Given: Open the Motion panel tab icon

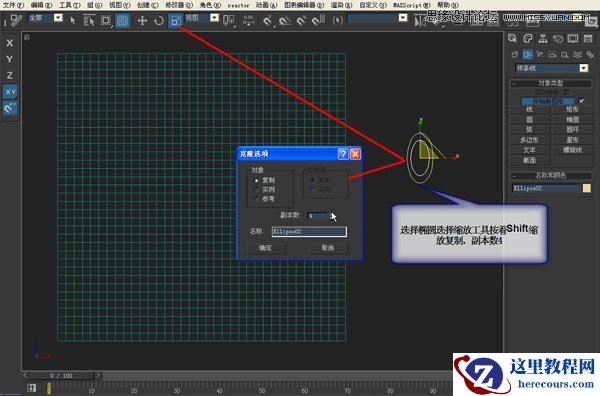Looking at the screenshot, I should click(x=558, y=38).
